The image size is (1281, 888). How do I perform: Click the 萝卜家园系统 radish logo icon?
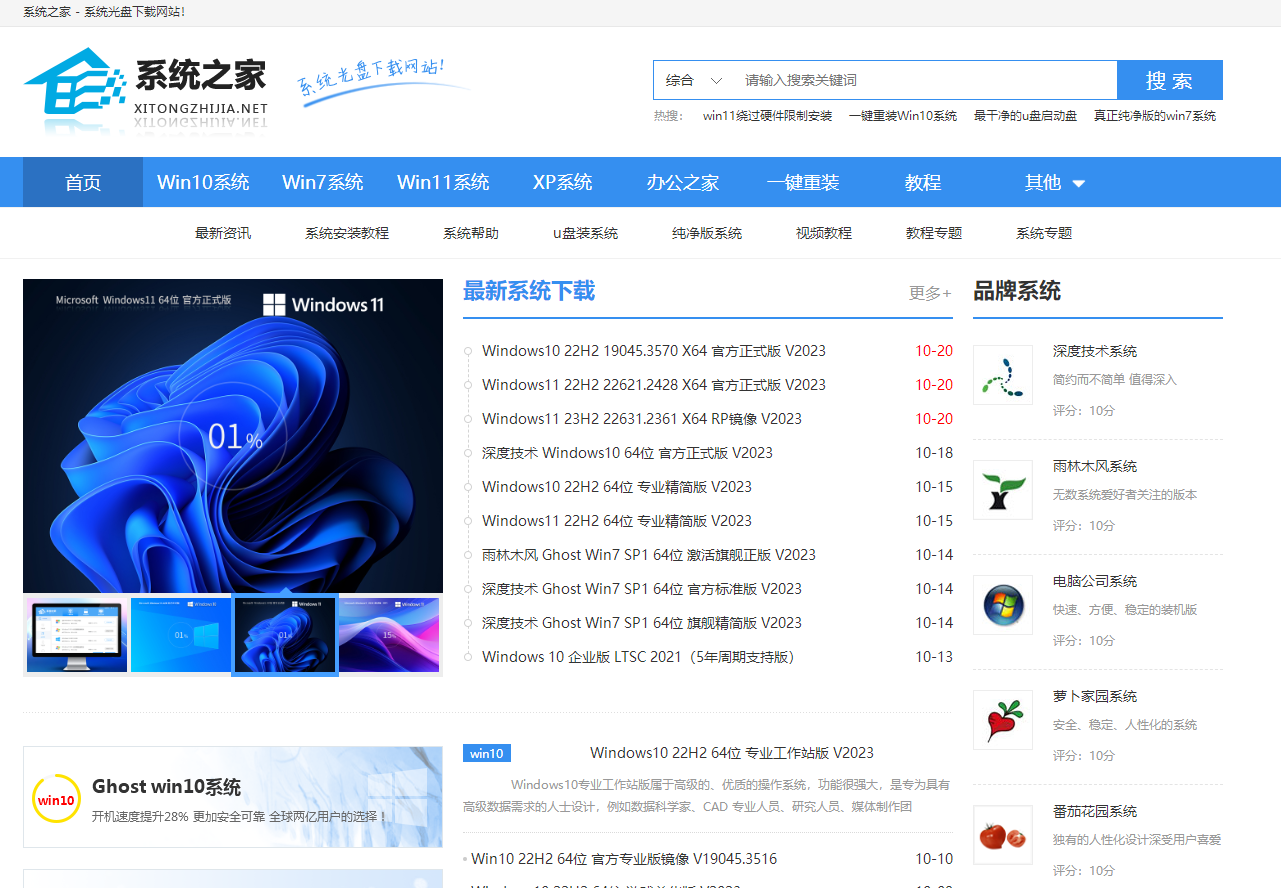click(x=1002, y=719)
